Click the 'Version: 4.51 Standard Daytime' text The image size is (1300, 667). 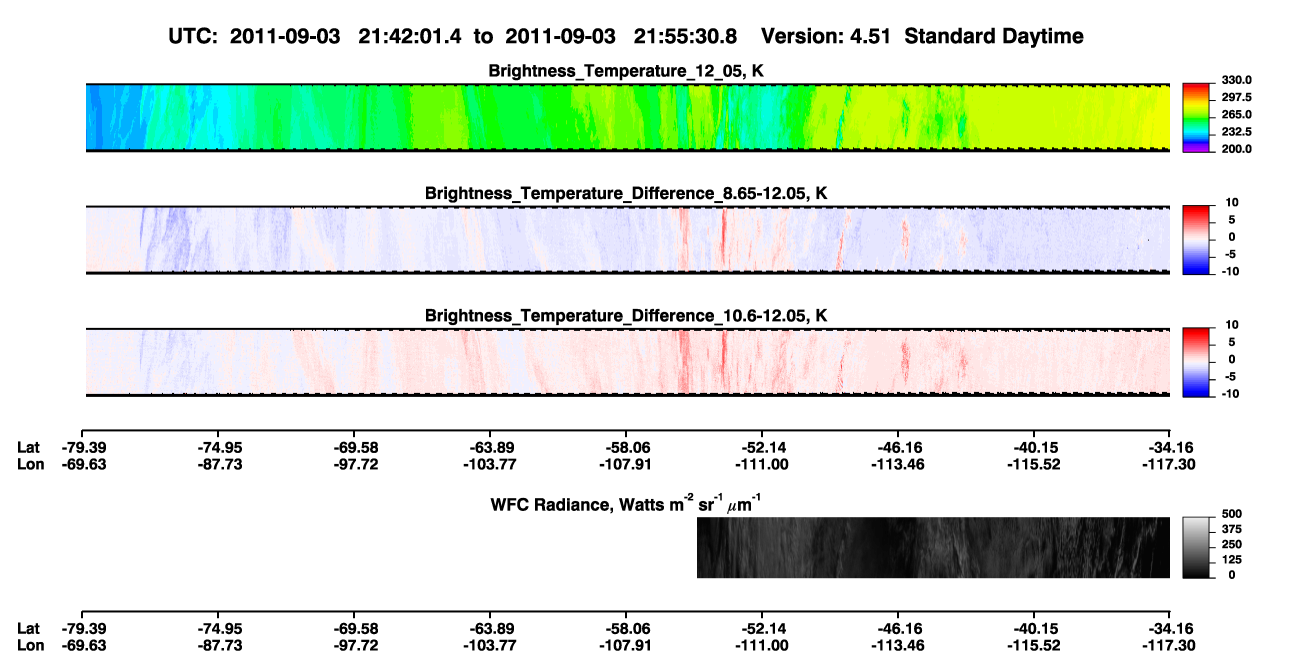(922, 36)
